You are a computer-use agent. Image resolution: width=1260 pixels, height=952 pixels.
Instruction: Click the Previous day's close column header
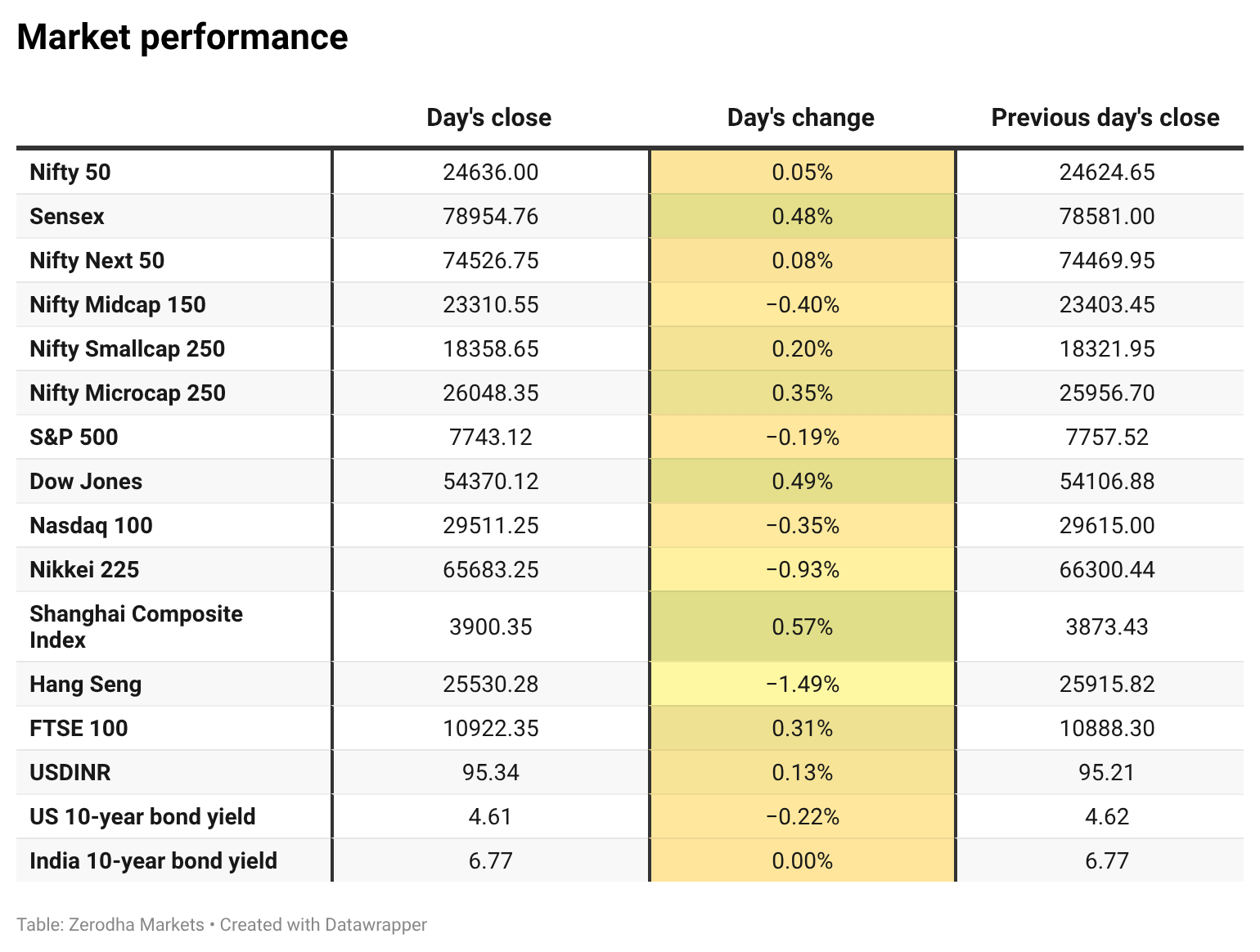(1105, 118)
